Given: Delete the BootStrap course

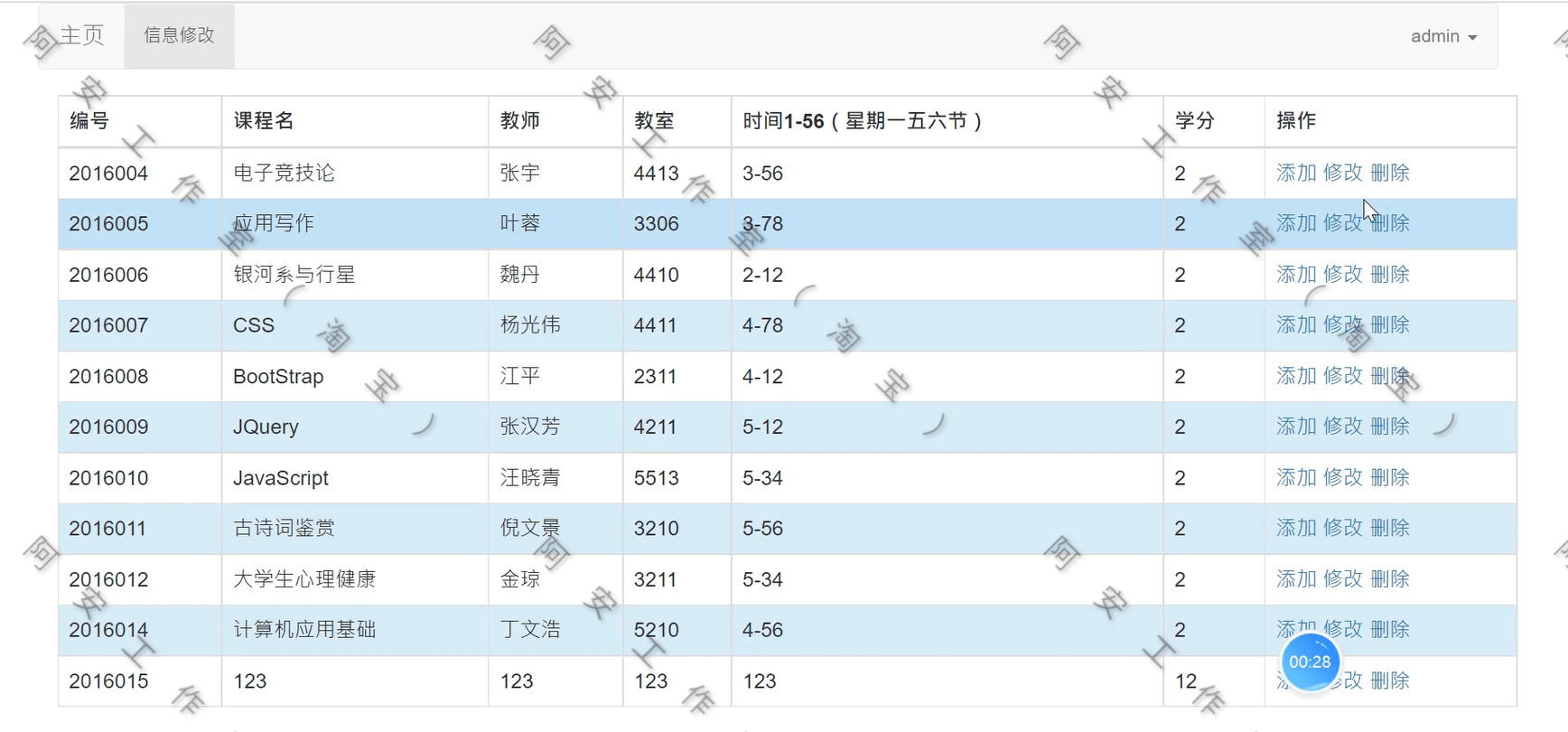Looking at the screenshot, I should click(1390, 375).
